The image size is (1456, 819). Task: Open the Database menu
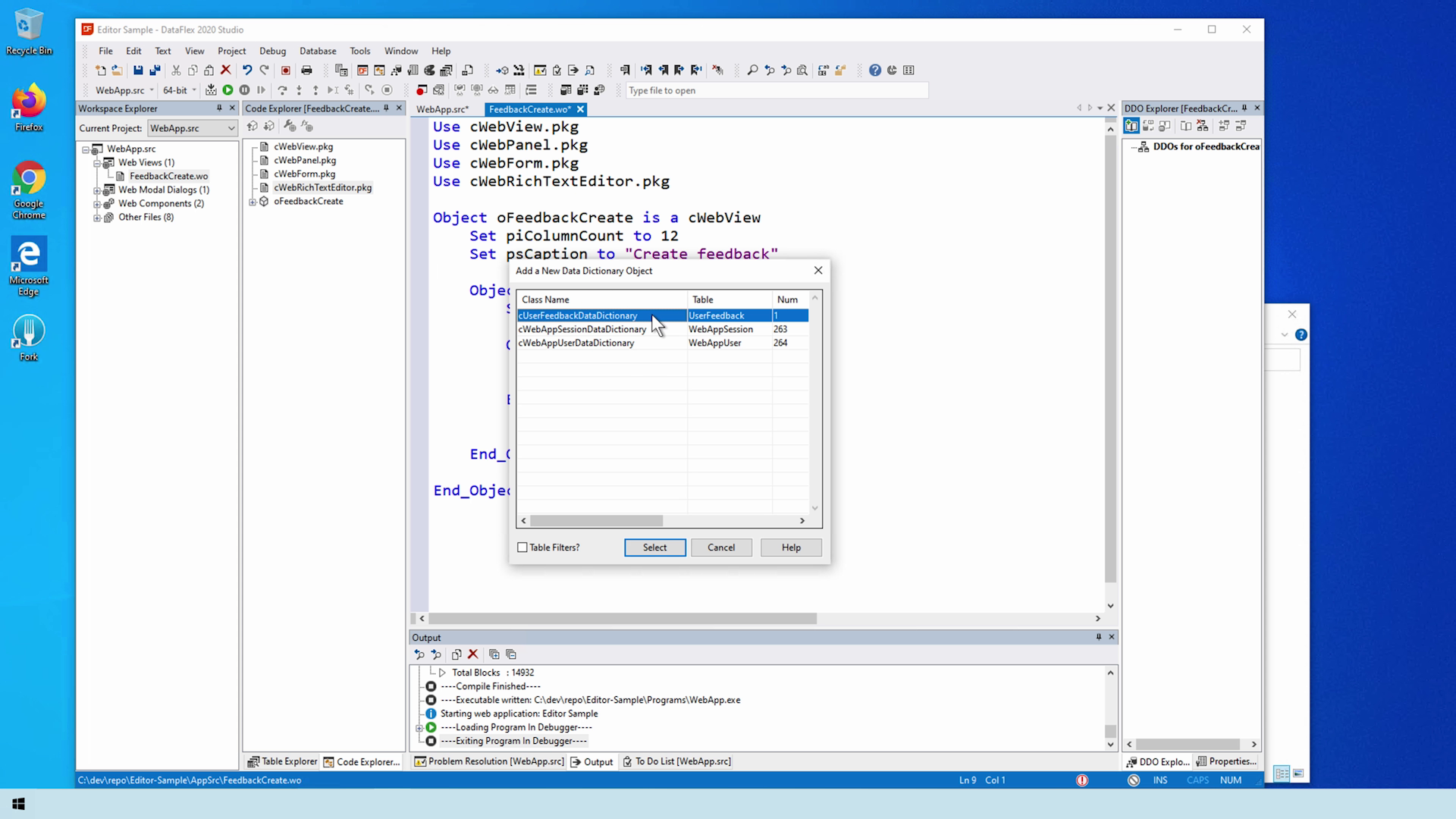click(x=317, y=51)
